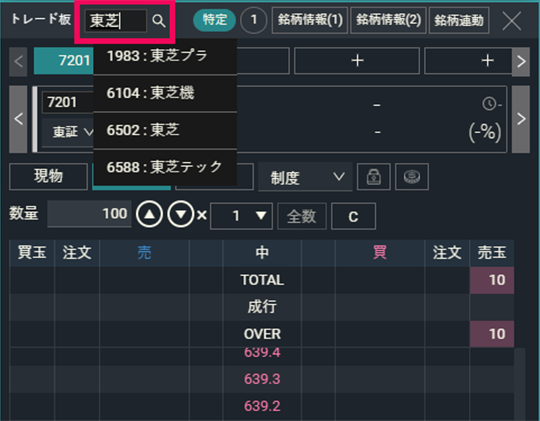
Task: Open the 制度 margin type dropdown
Action: tap(305, 177)
